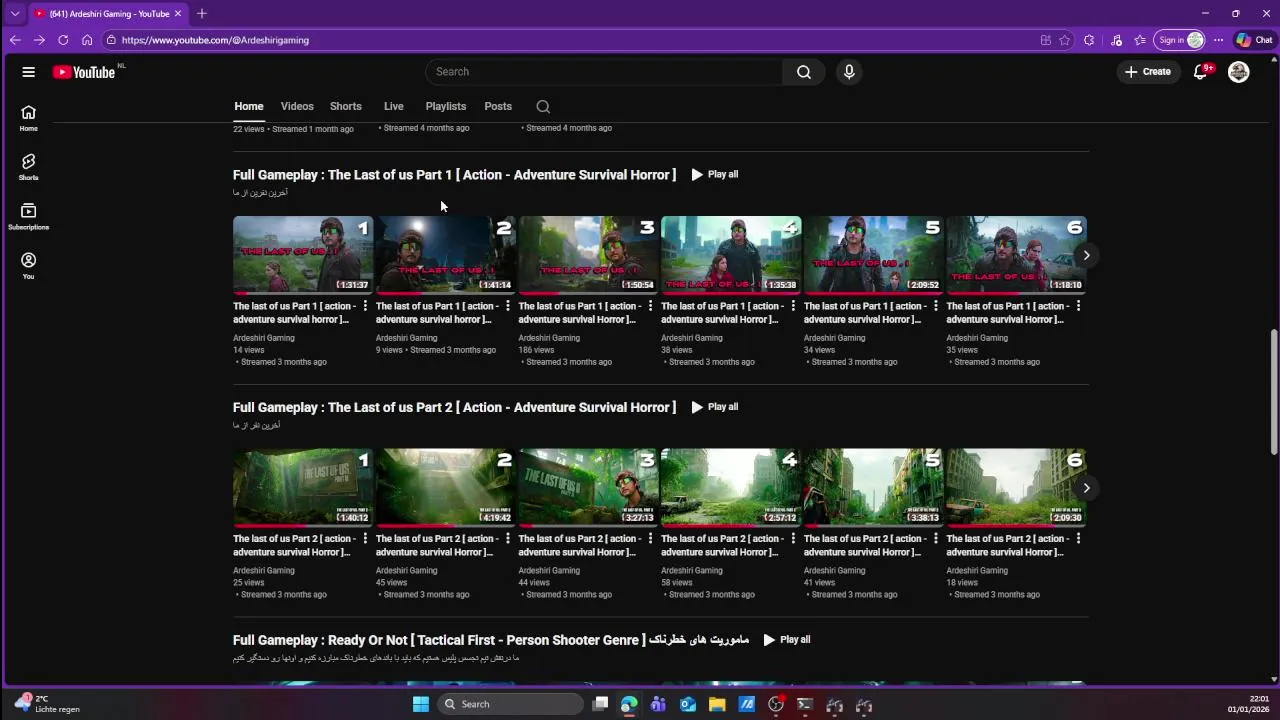Open Shorts in the left sidebar
This screenshot has height=720, width=1280.
[28, 167]
